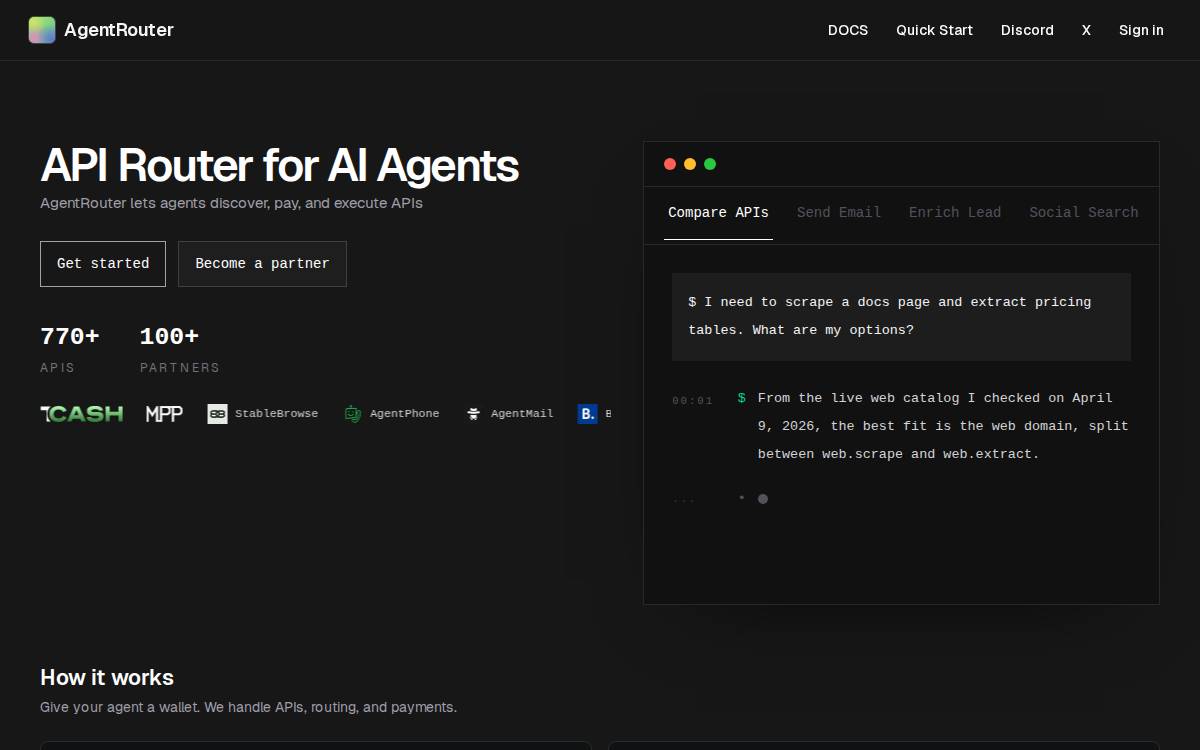This screenshot has height=750, width=1200.
Task: Click the scrape docs page prompt box
Action: (x=901, y=316)
